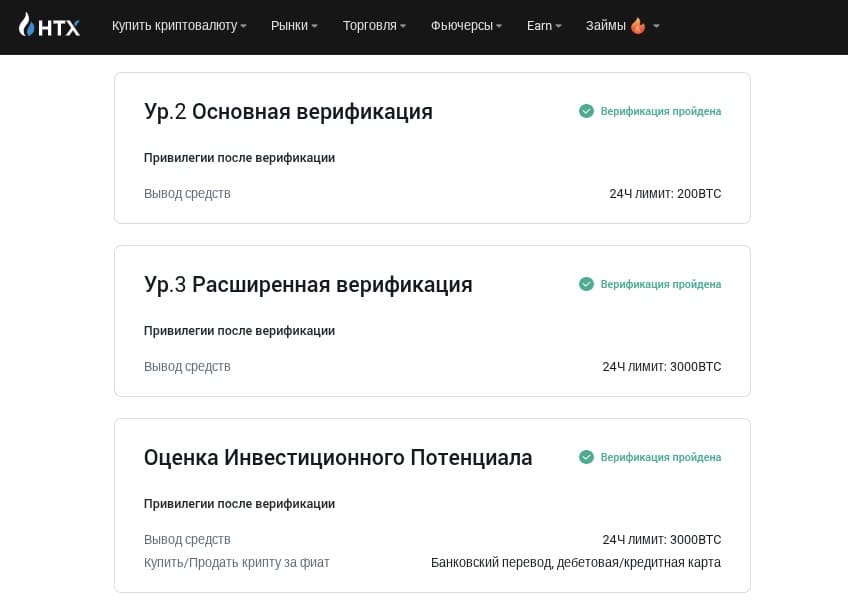Click Верификация пройдена status in Ур.2 card
The width and height of the screenshot is (848, 612).
(x=660, y=111)
